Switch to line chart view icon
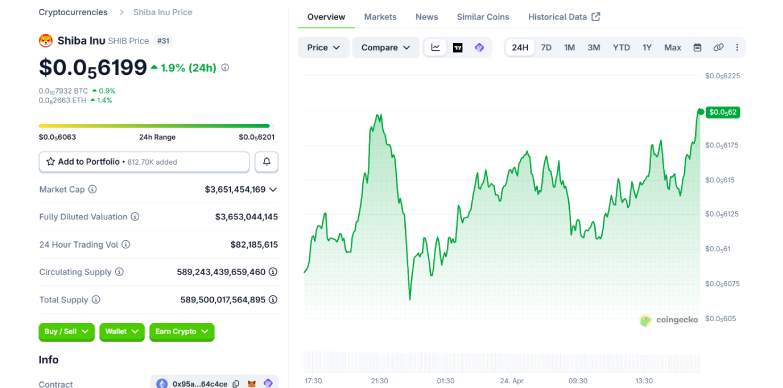Viewport: 783px width, 388px height. tap(435, 47)
